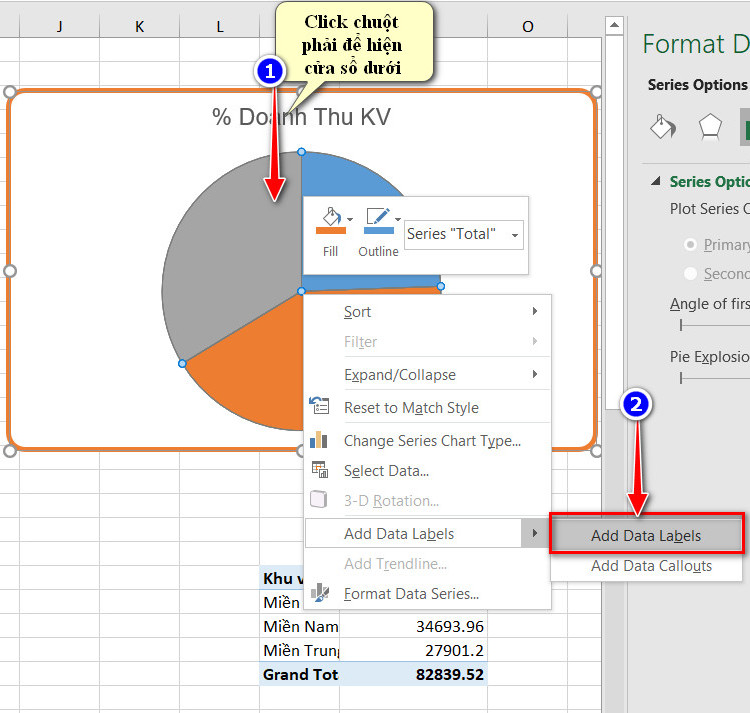Open Fill & Line tab in Format pane

[x=663, y=127]
